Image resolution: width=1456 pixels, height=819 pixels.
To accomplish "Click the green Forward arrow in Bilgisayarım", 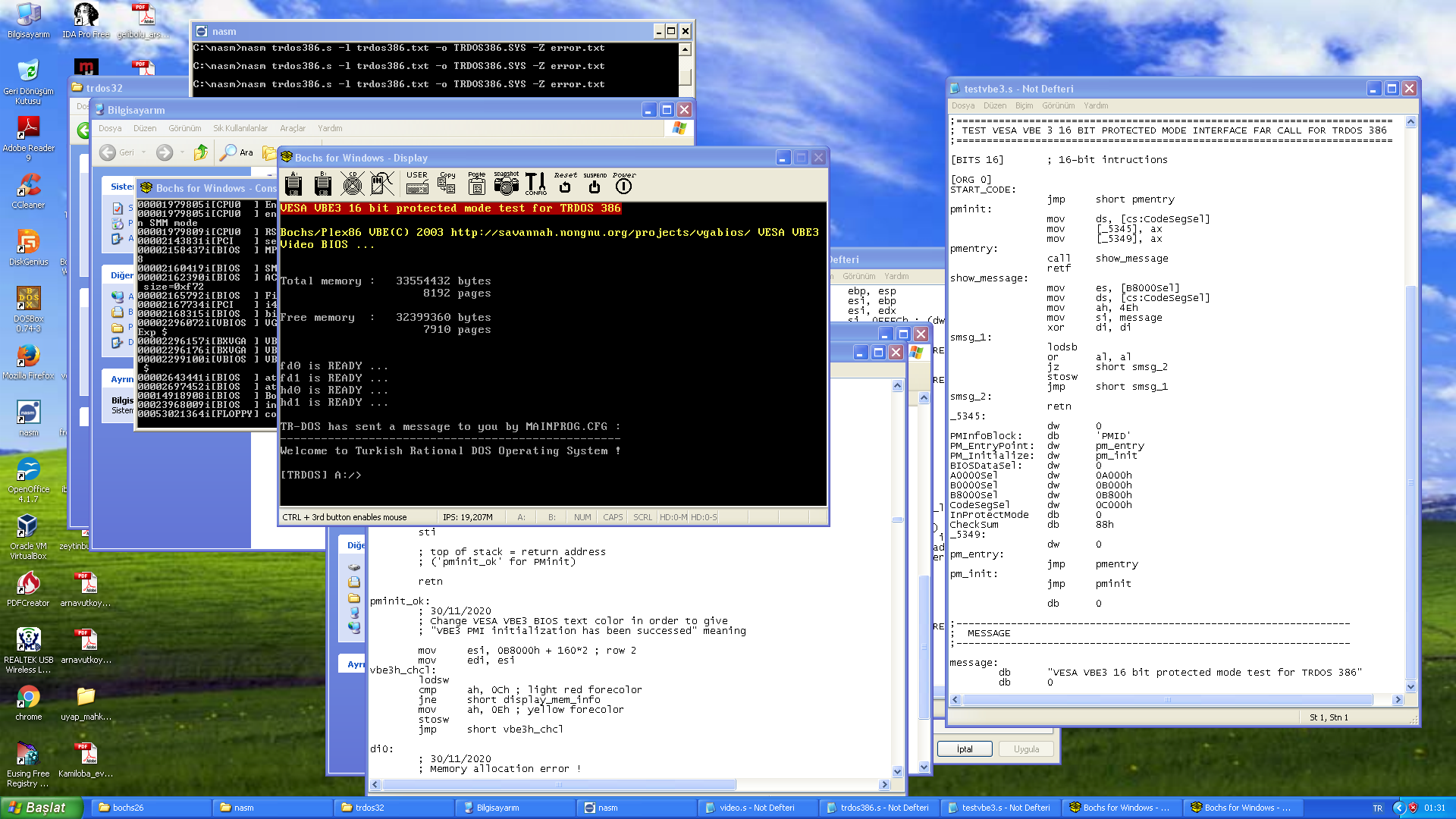I will [x=165, y=152].
